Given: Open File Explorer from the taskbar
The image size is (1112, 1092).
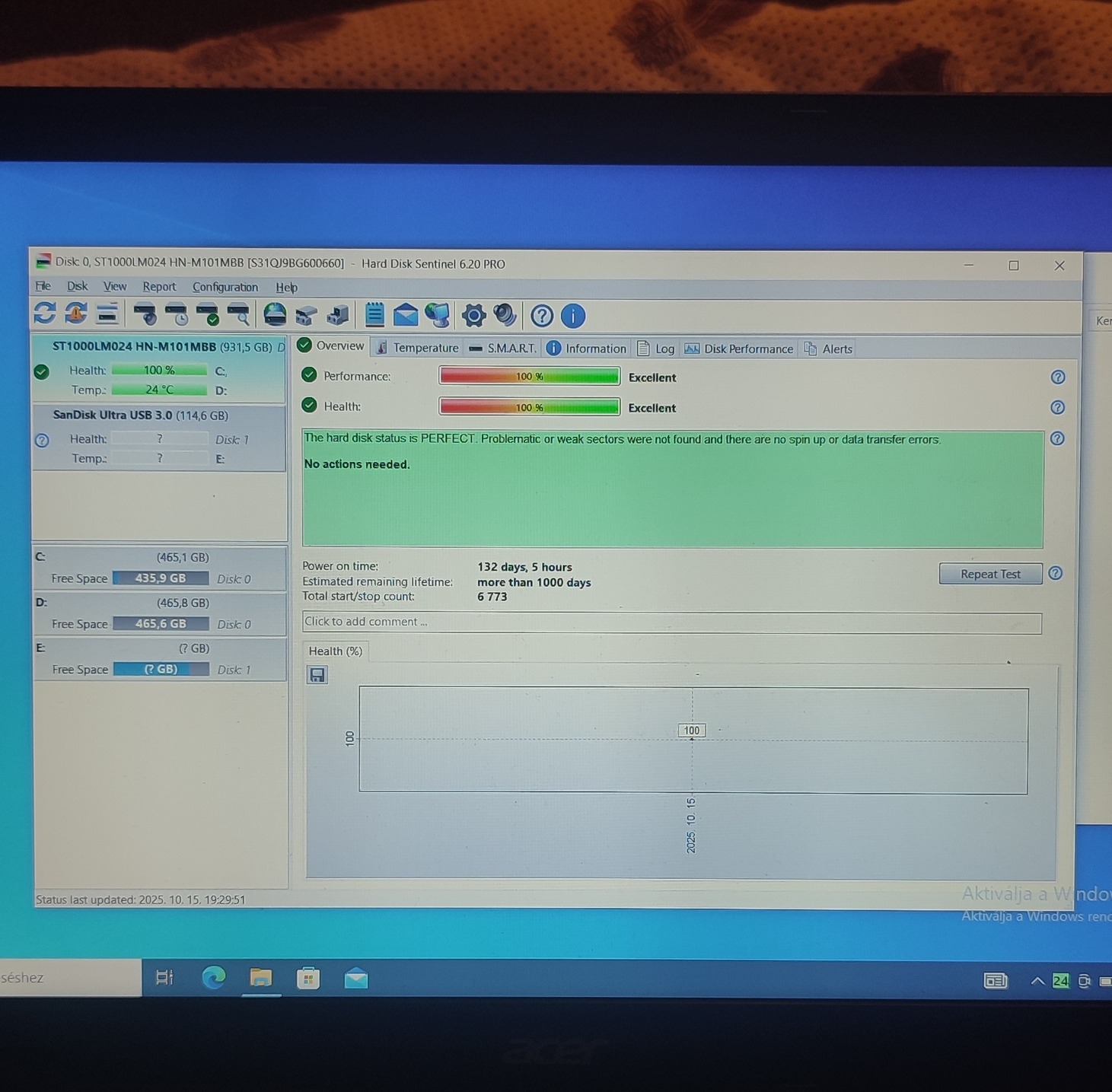Looking at the screenshot, I should coord(261,978).
